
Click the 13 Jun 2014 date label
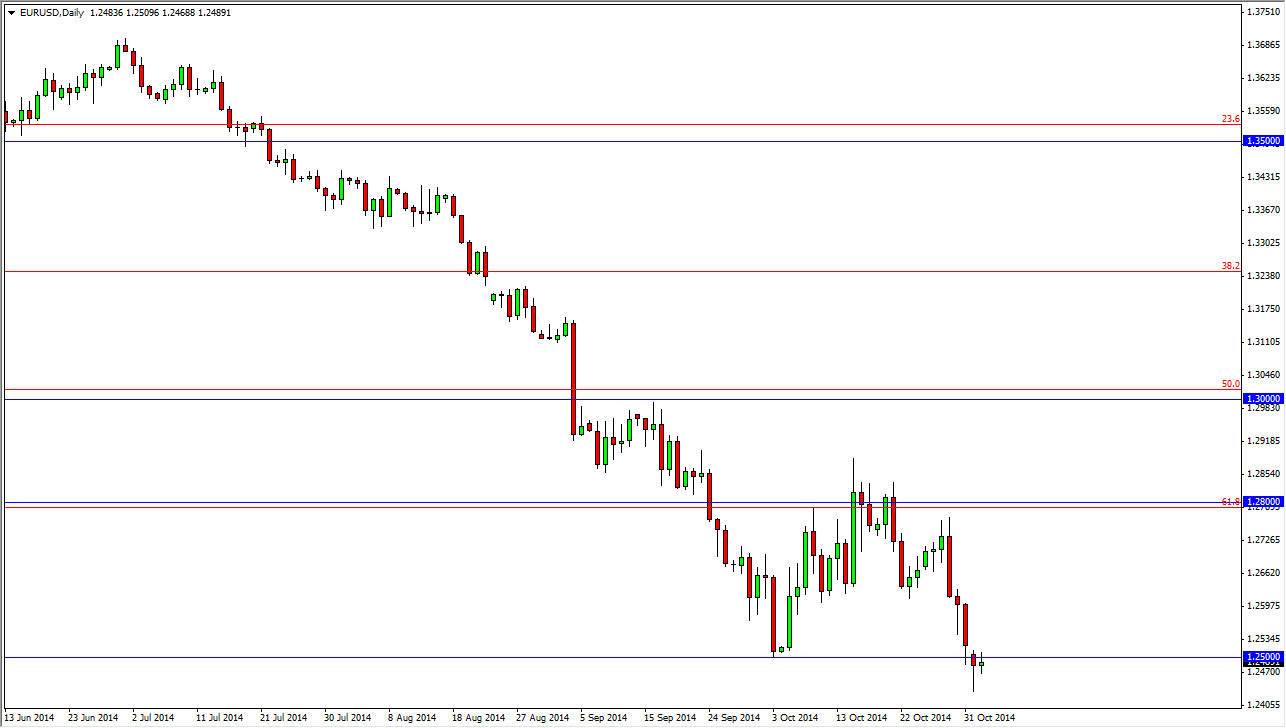[30, 718]
